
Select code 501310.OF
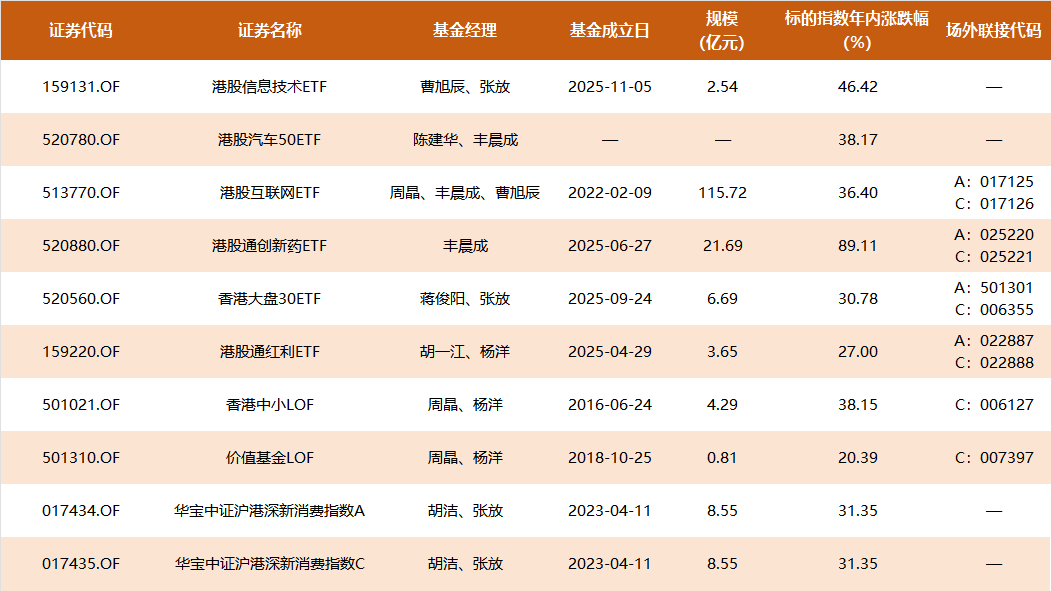[81, 458]
